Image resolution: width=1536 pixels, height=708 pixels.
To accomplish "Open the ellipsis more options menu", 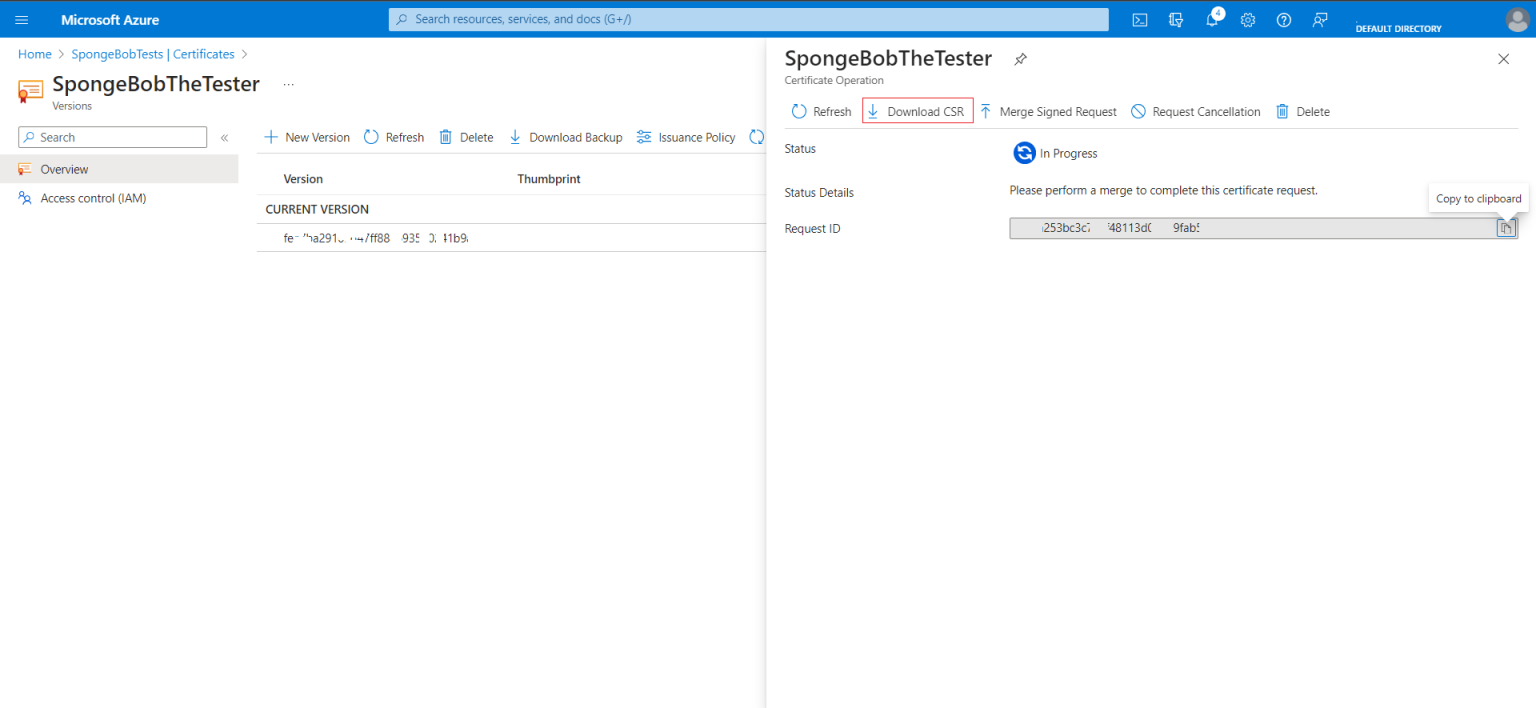I will (x=288, y=85).
